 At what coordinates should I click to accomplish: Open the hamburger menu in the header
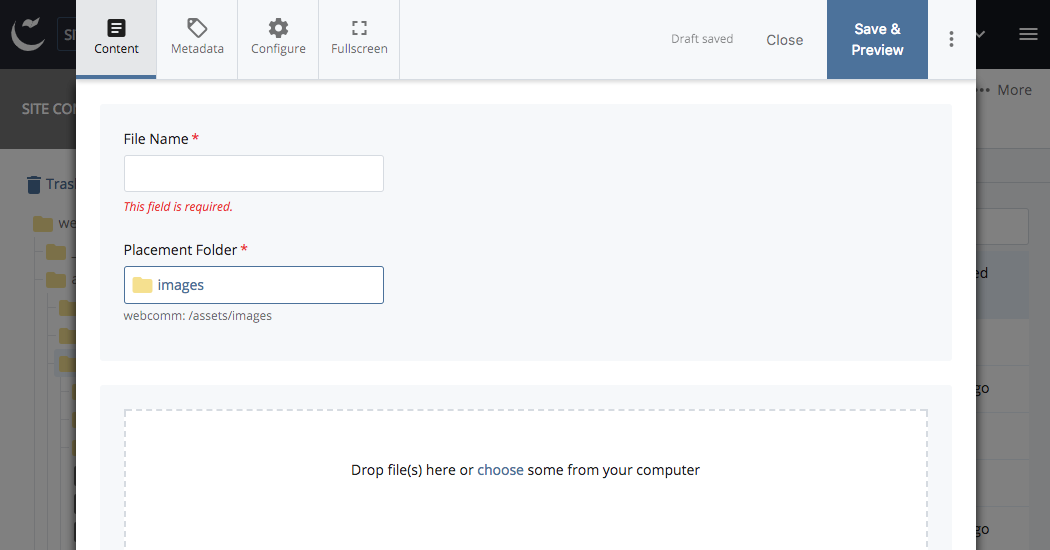pyautogui.click(x=1028, y=34)
